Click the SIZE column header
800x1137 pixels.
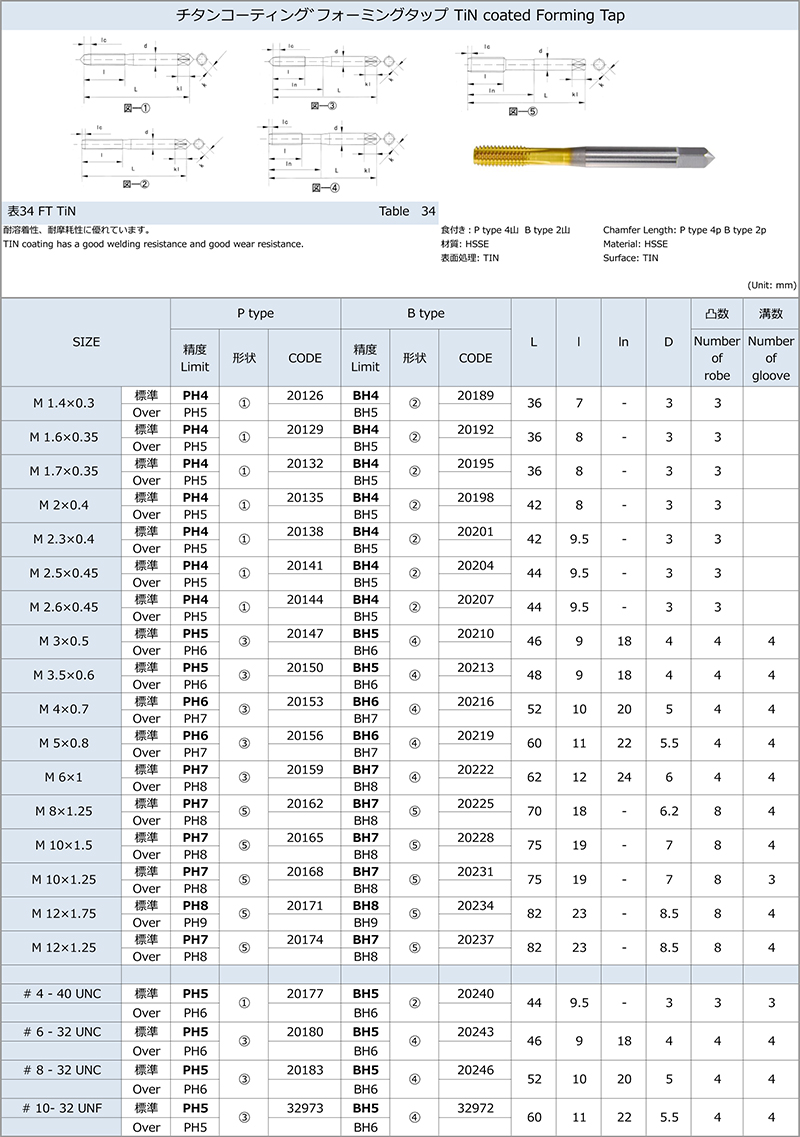(86, 341)
